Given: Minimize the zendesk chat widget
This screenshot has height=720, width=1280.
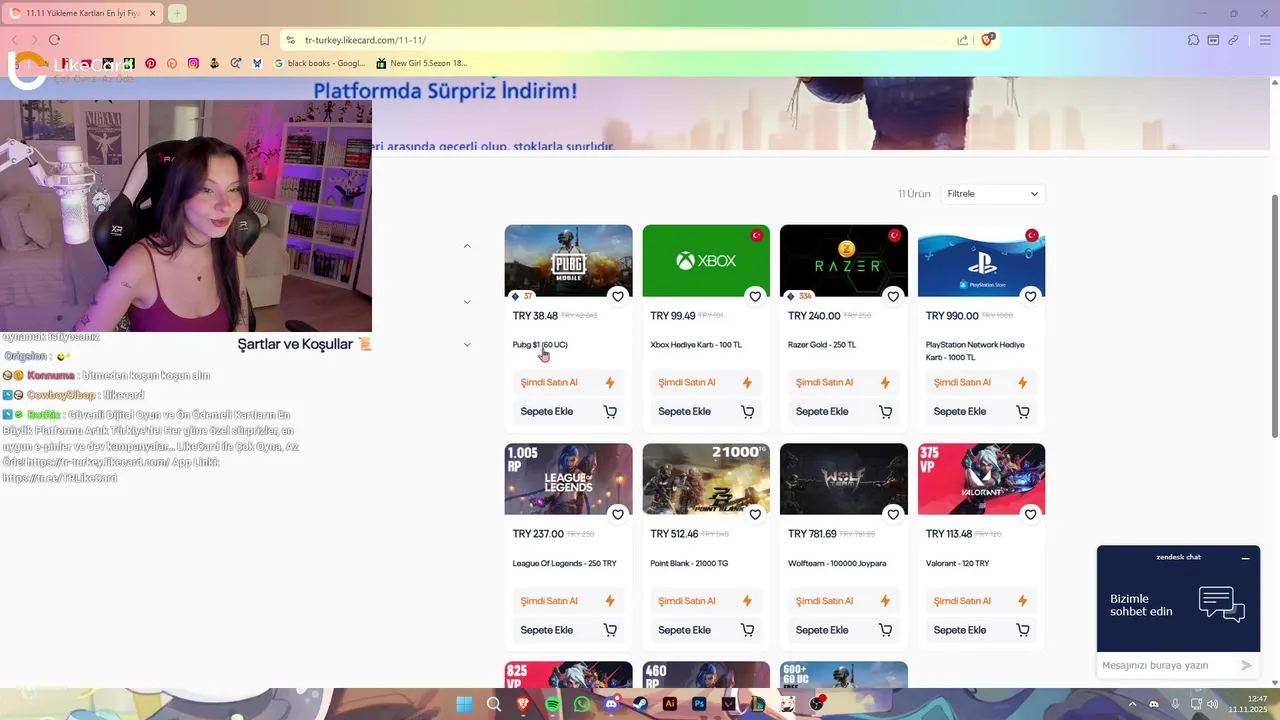Looking at the screenshot, I should [x=1246, y=558].
